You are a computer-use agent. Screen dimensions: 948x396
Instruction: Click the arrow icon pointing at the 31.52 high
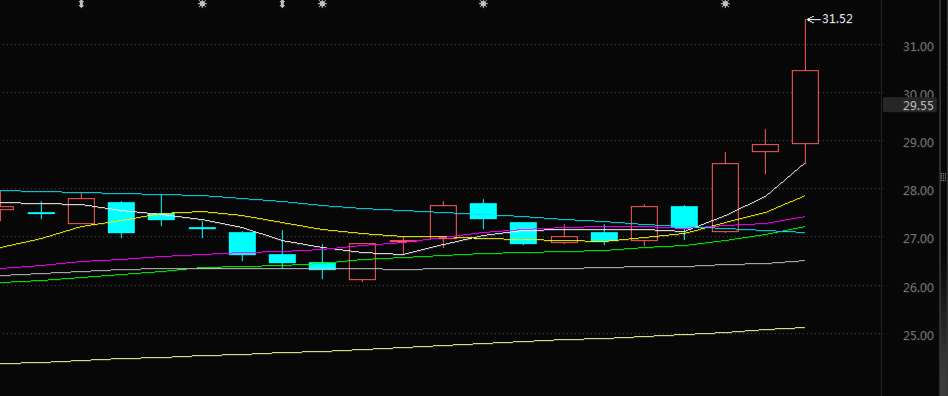point(813,20)
